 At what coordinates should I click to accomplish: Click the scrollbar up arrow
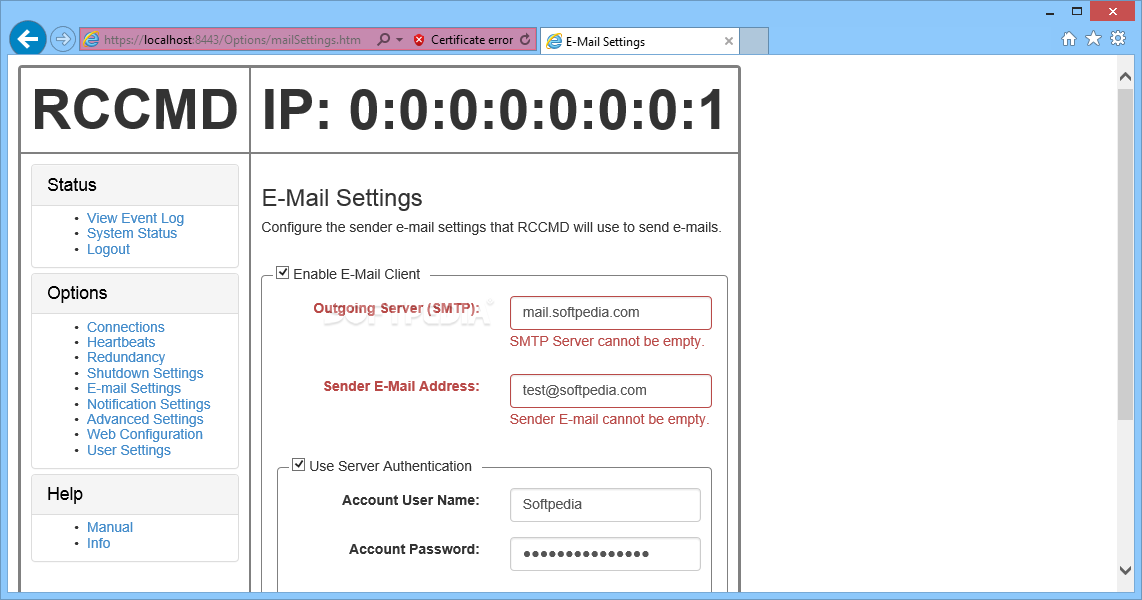click(1125, 76)
